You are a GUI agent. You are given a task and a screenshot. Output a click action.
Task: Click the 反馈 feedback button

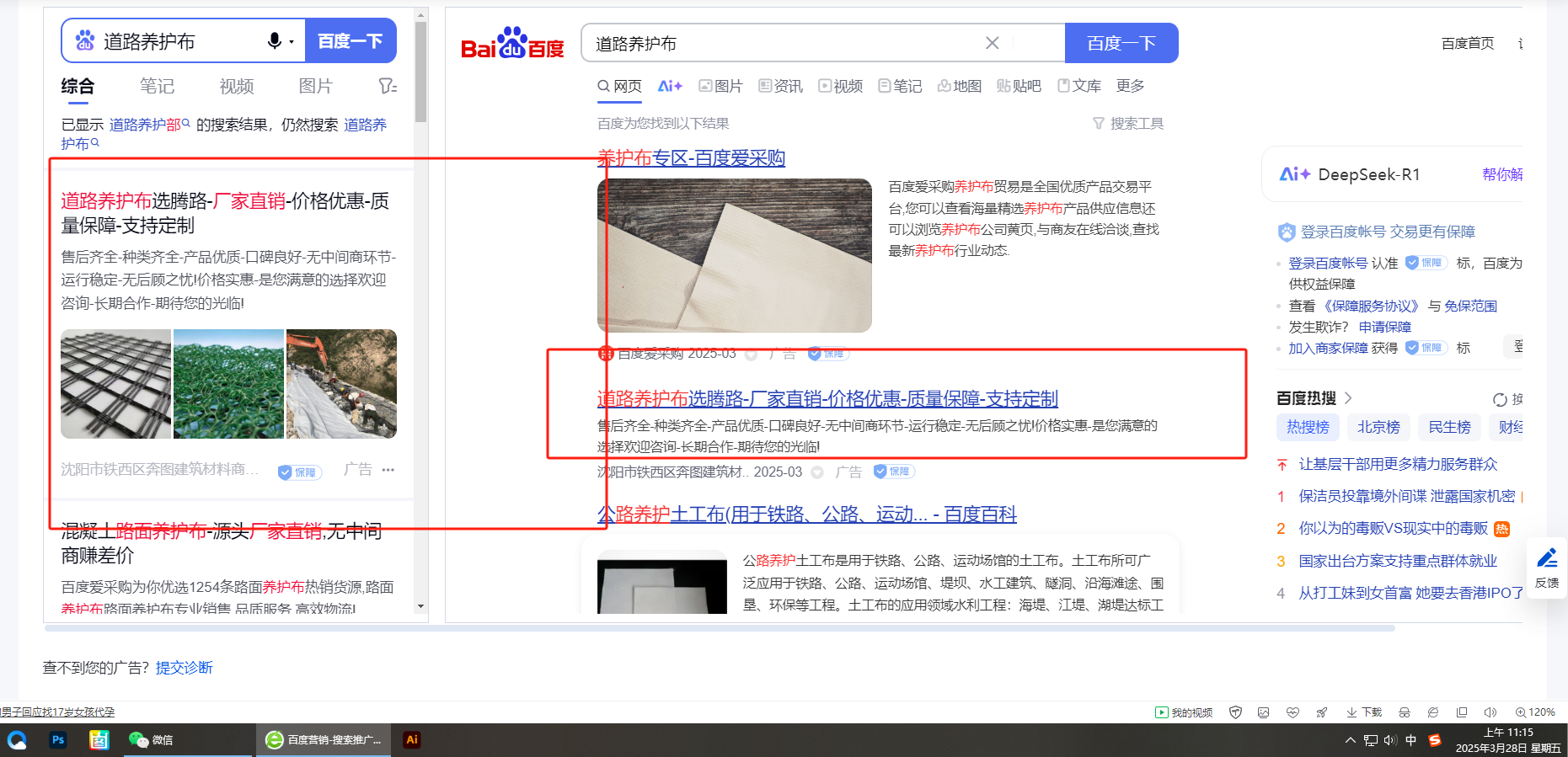[1547, 568]
